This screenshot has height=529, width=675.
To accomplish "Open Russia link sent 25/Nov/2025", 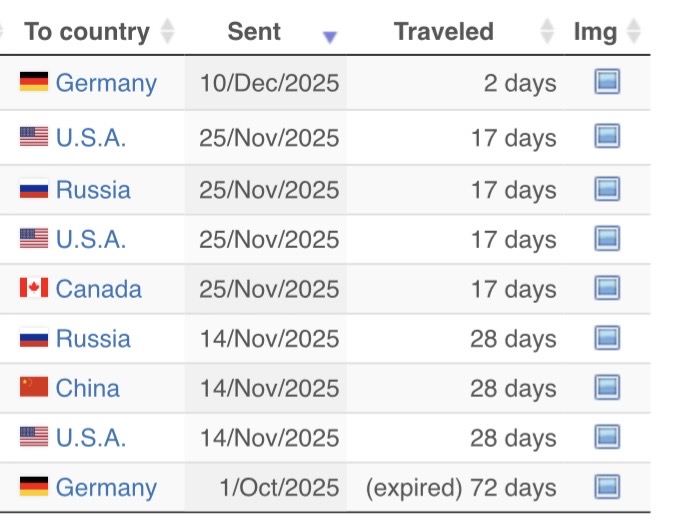I will tap(93, 189).
